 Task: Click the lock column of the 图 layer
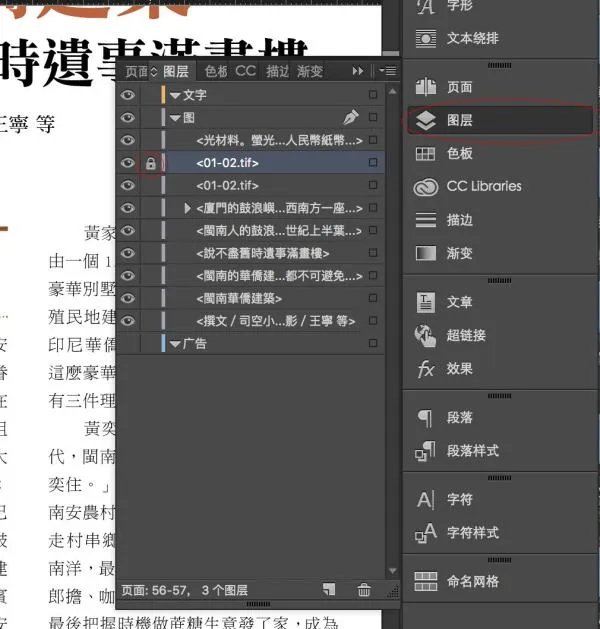click(x=151, y=118)
